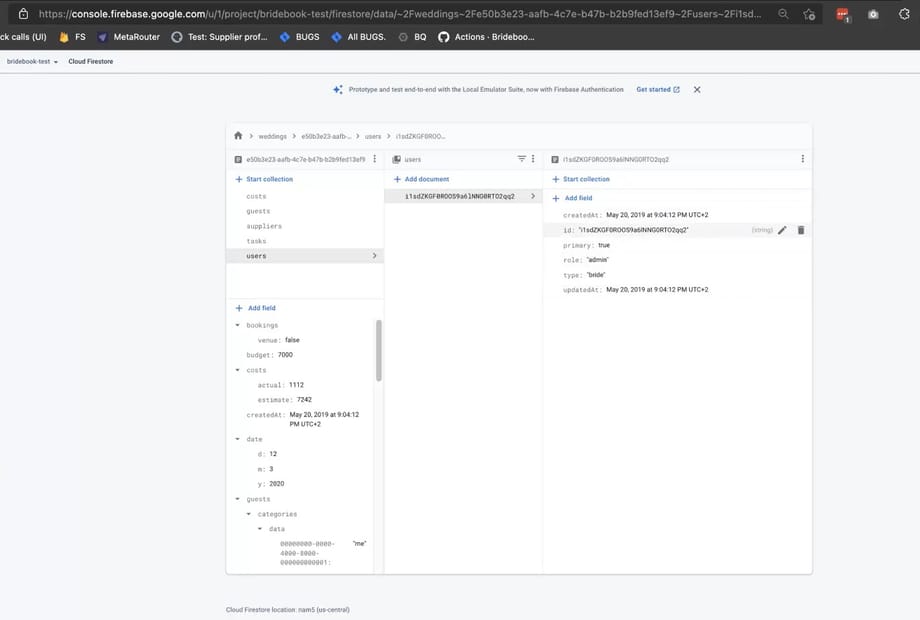The height and width of the screenshot is (620, 920).
Task: Open the BQ bookmark
Action: tap(412, 37)
